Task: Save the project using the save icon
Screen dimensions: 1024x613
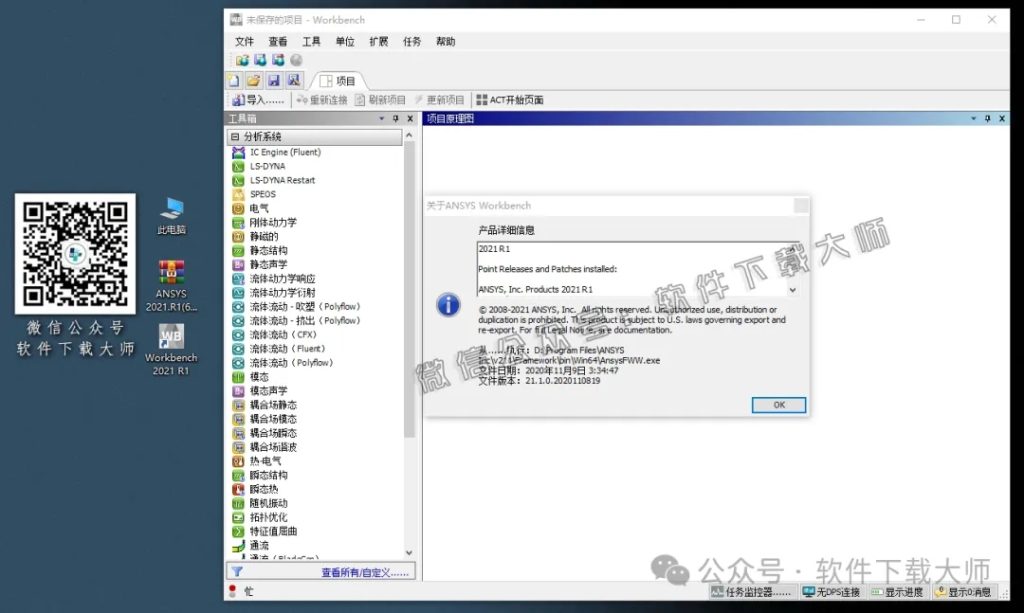Action: (x=273, y=80)
